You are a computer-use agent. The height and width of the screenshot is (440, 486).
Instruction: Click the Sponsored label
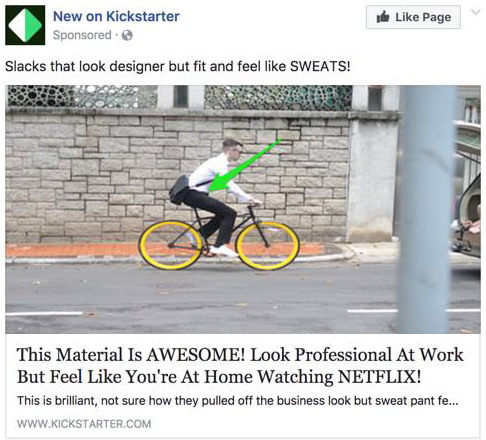82,35
